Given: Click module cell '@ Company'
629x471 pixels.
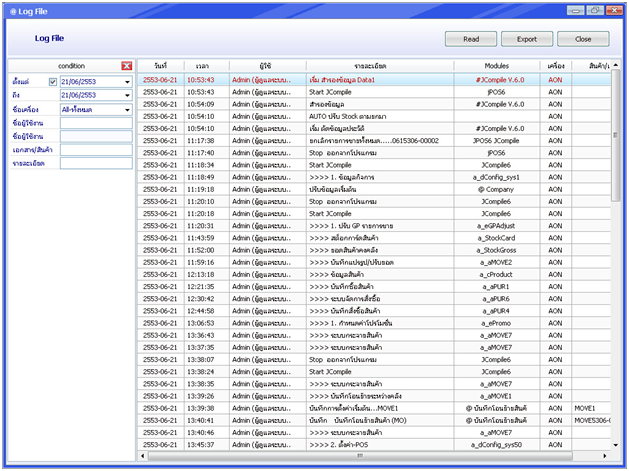Looking at the screenshot, I should 497,189.
